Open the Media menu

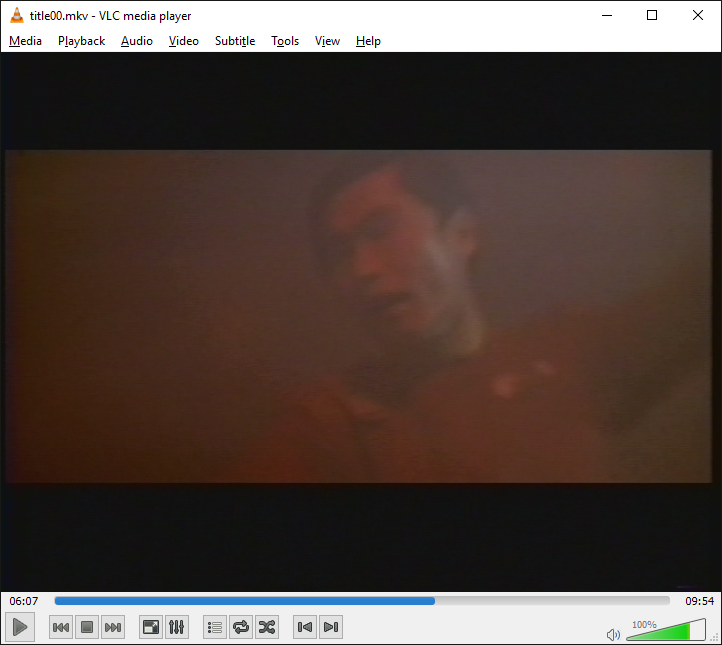(x=25, y=41)
